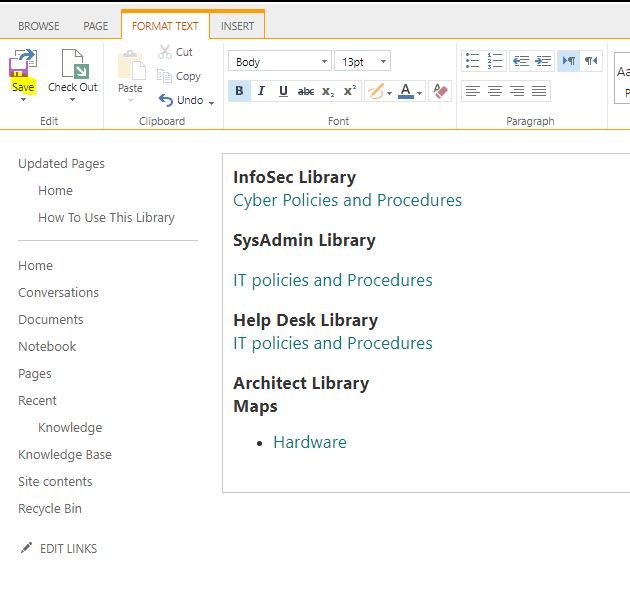Open highlight color dropdown arrow
Screen dimensions: 630x609
point(389,93)
